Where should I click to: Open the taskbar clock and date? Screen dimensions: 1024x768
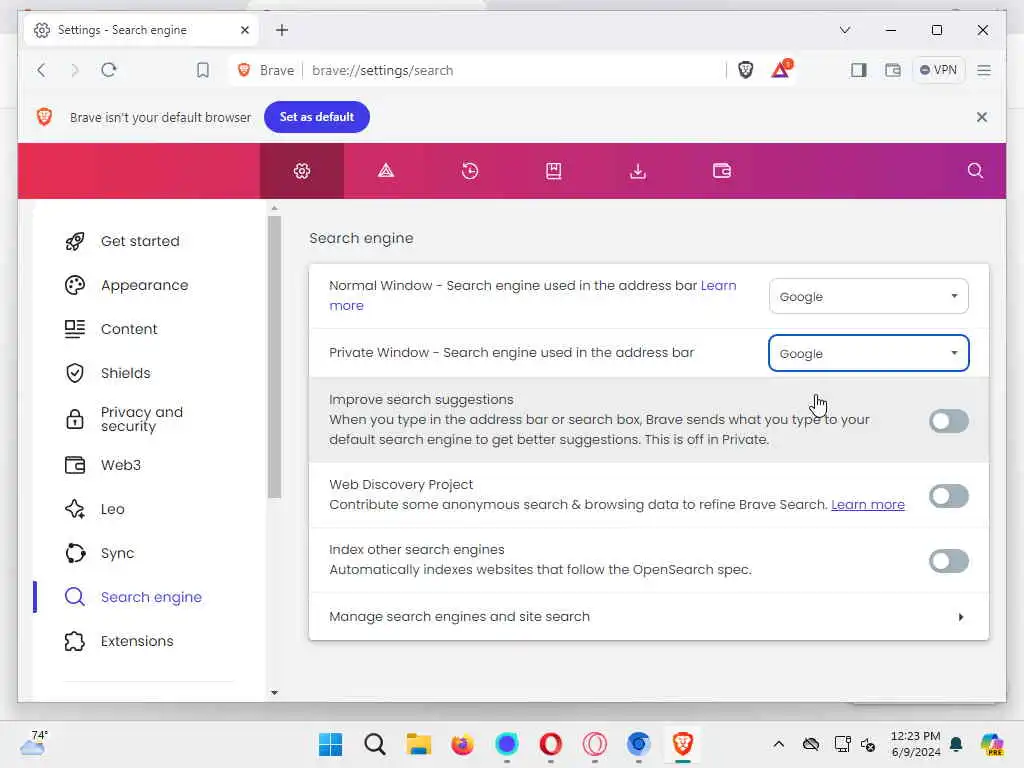pos(916,744)
